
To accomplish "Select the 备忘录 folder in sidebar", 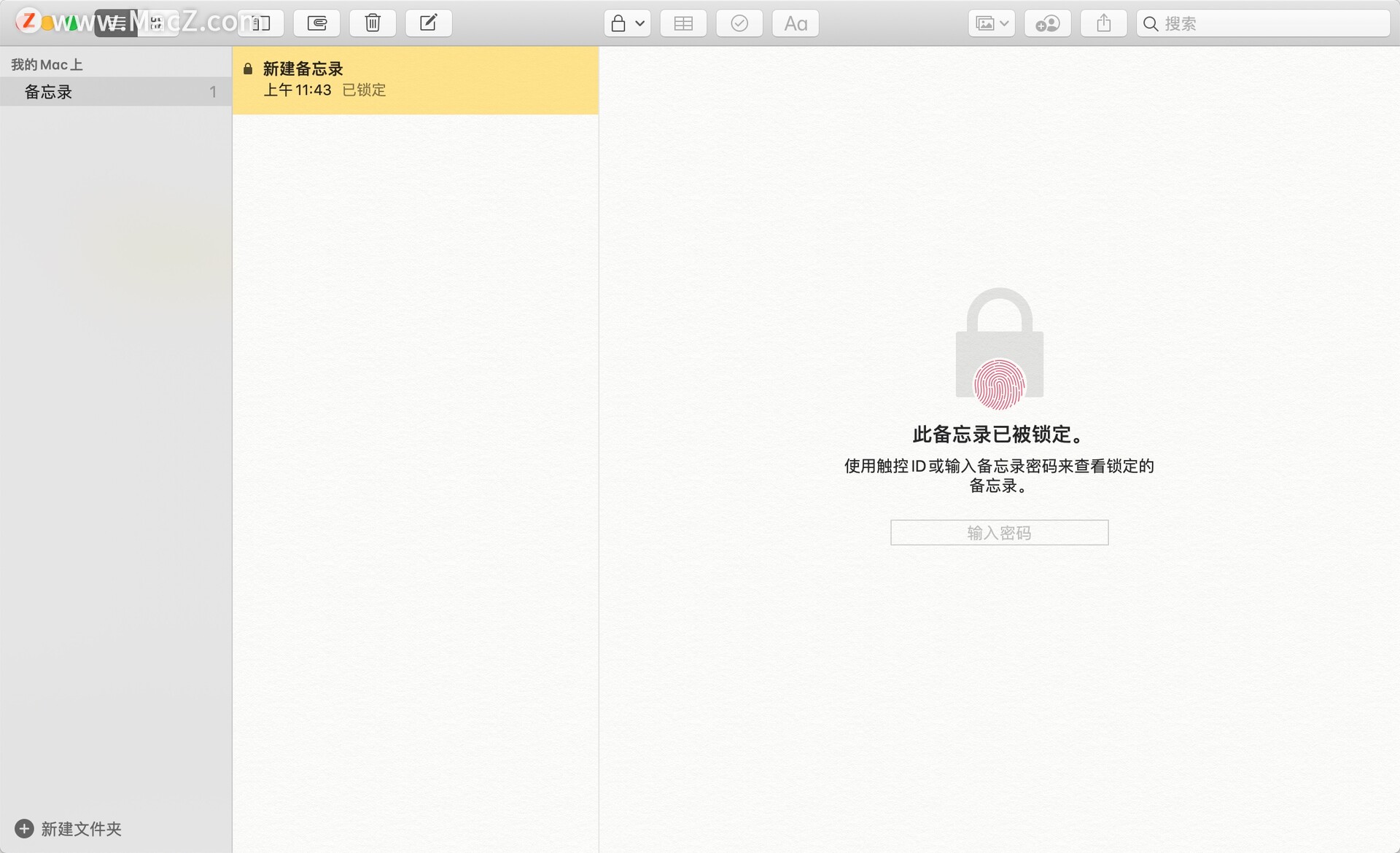I will (x=116, y=92).
